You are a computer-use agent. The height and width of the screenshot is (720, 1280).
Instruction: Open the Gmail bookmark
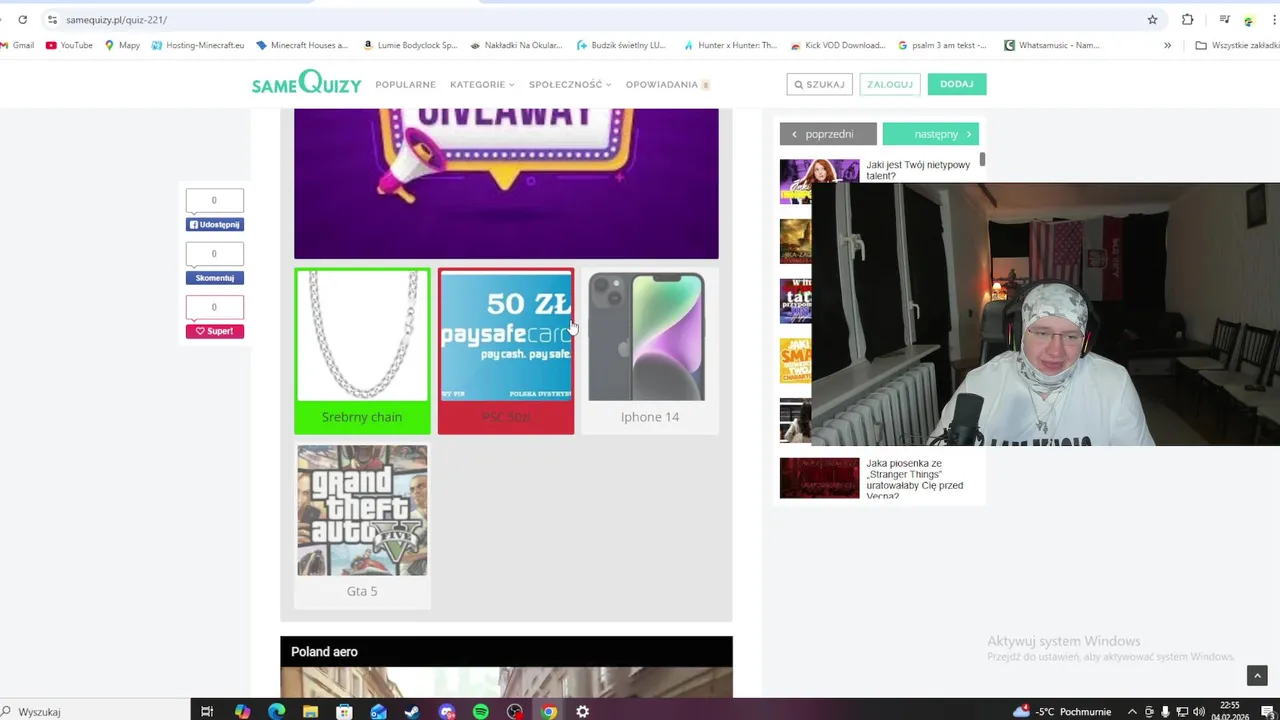coord(17,45)
